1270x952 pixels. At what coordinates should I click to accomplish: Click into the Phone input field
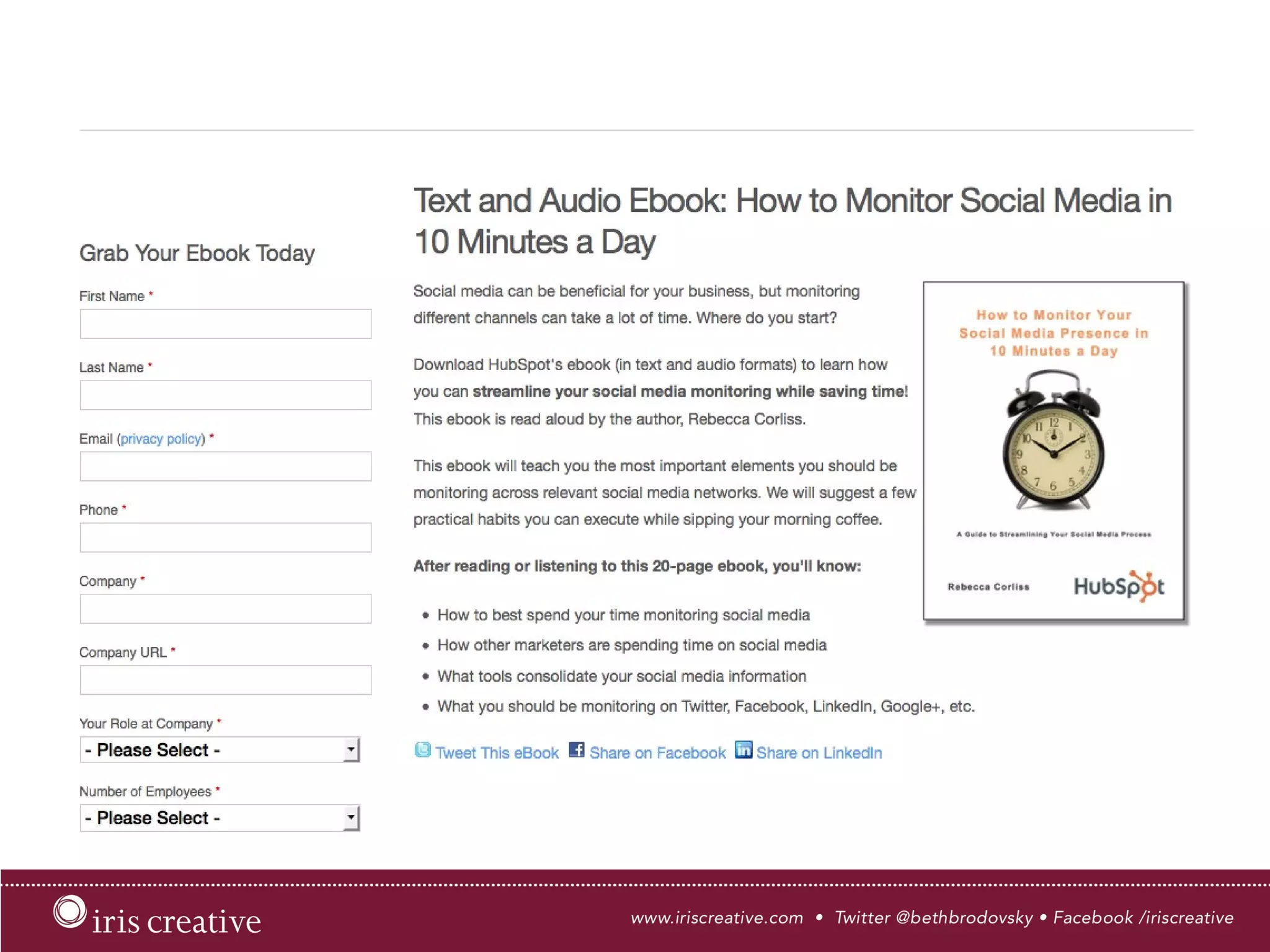225,538
